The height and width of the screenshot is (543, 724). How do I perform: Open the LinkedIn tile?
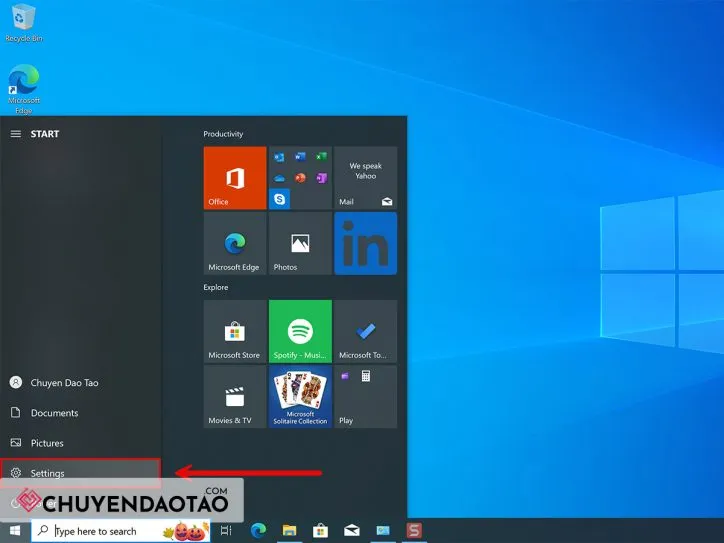(x=366, y=244)
